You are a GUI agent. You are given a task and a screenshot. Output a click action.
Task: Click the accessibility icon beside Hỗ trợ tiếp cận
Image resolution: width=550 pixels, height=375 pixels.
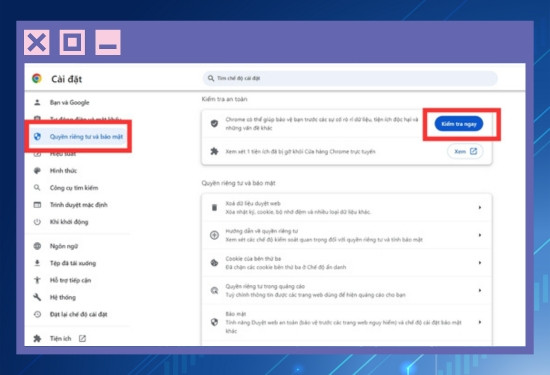(37, 280)
